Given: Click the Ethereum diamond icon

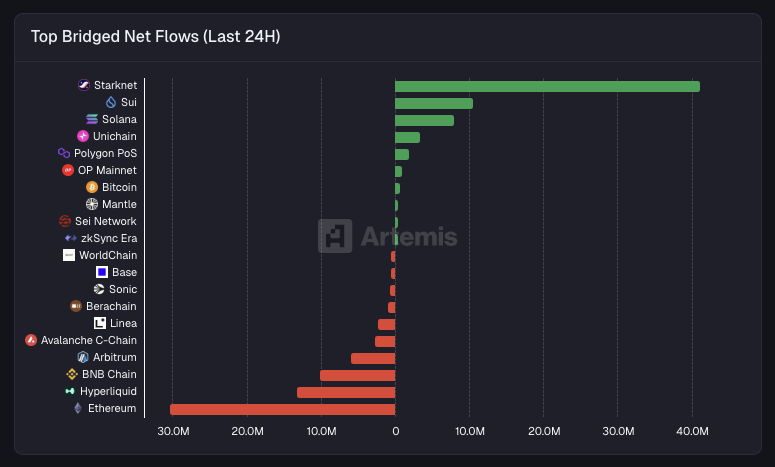Looking at the screenshot, I should point(78,408).
